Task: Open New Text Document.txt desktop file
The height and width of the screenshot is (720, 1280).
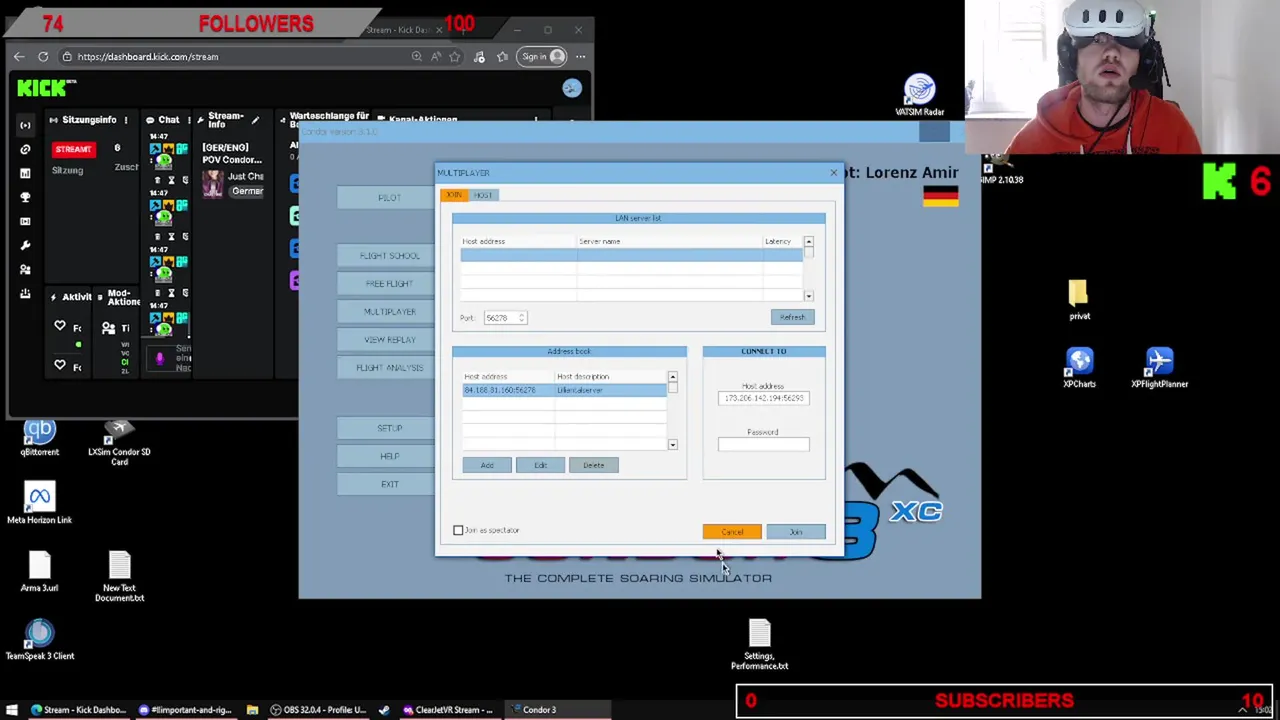Action: (119, 577)
